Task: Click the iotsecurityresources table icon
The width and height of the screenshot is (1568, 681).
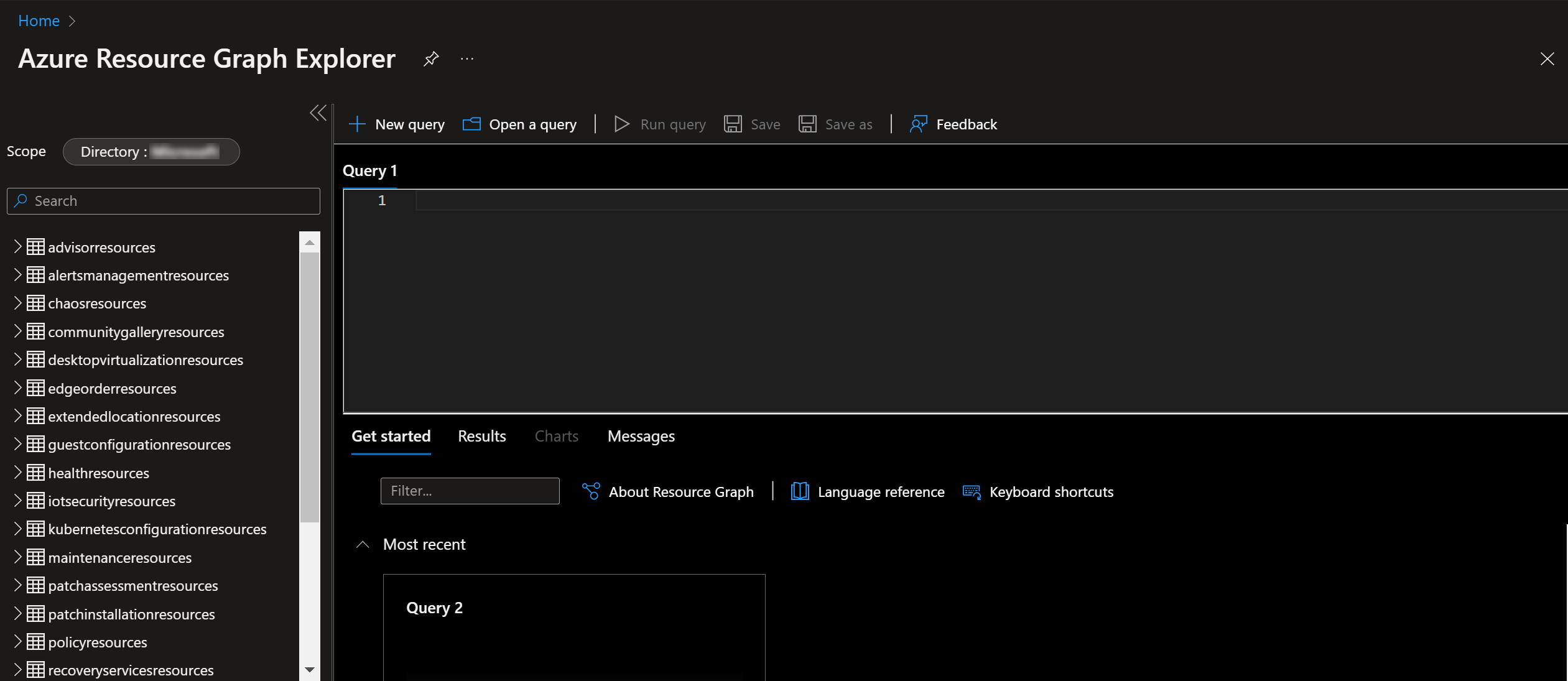Action: (35, 501)
